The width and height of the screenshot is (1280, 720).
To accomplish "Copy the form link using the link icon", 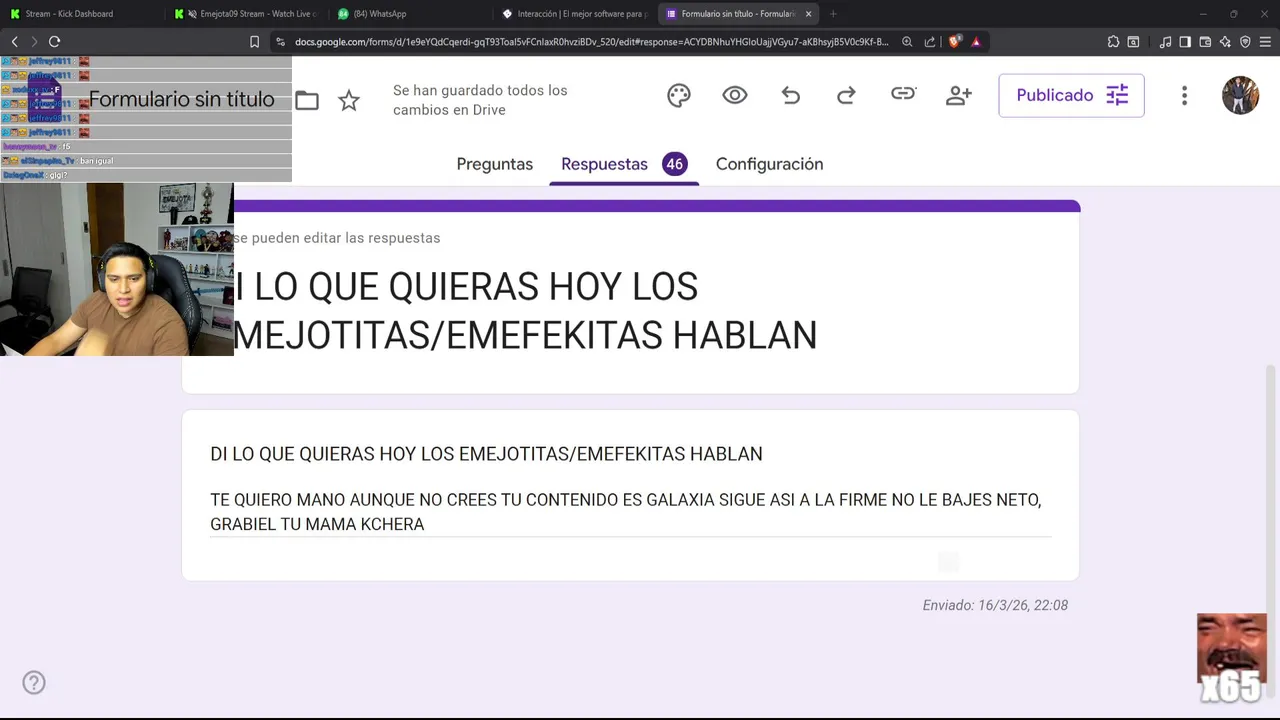I will 903,94.
